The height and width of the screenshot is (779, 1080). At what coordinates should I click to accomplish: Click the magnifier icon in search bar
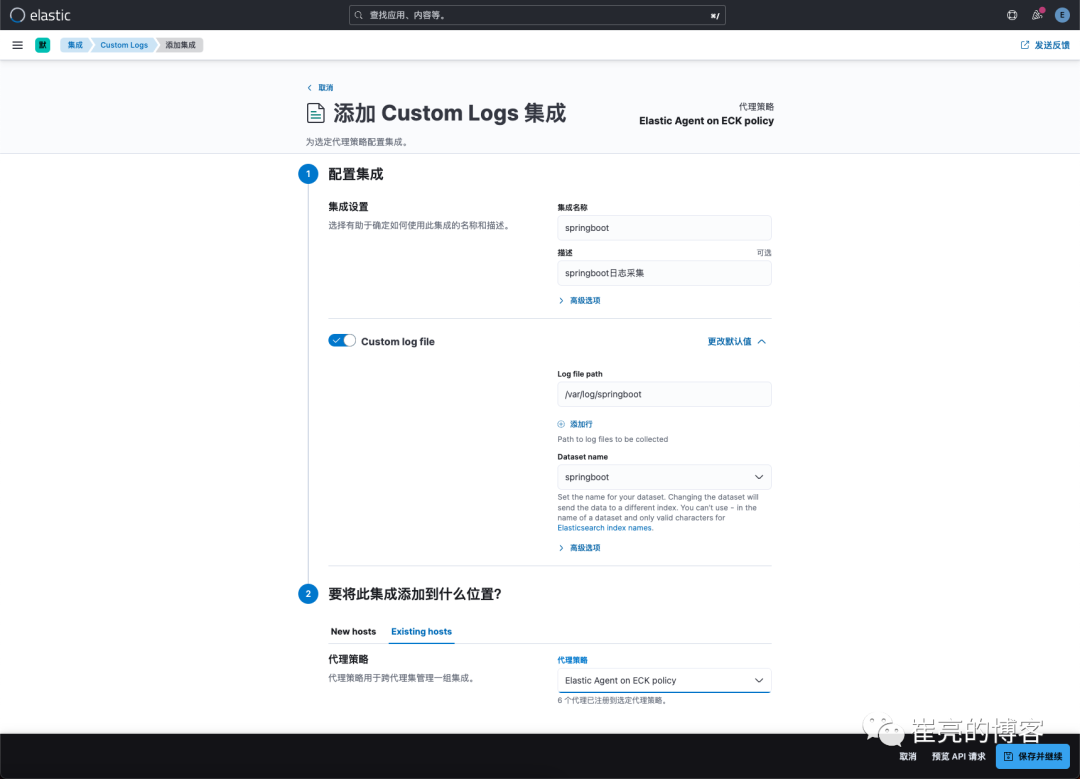pos(359,15)
